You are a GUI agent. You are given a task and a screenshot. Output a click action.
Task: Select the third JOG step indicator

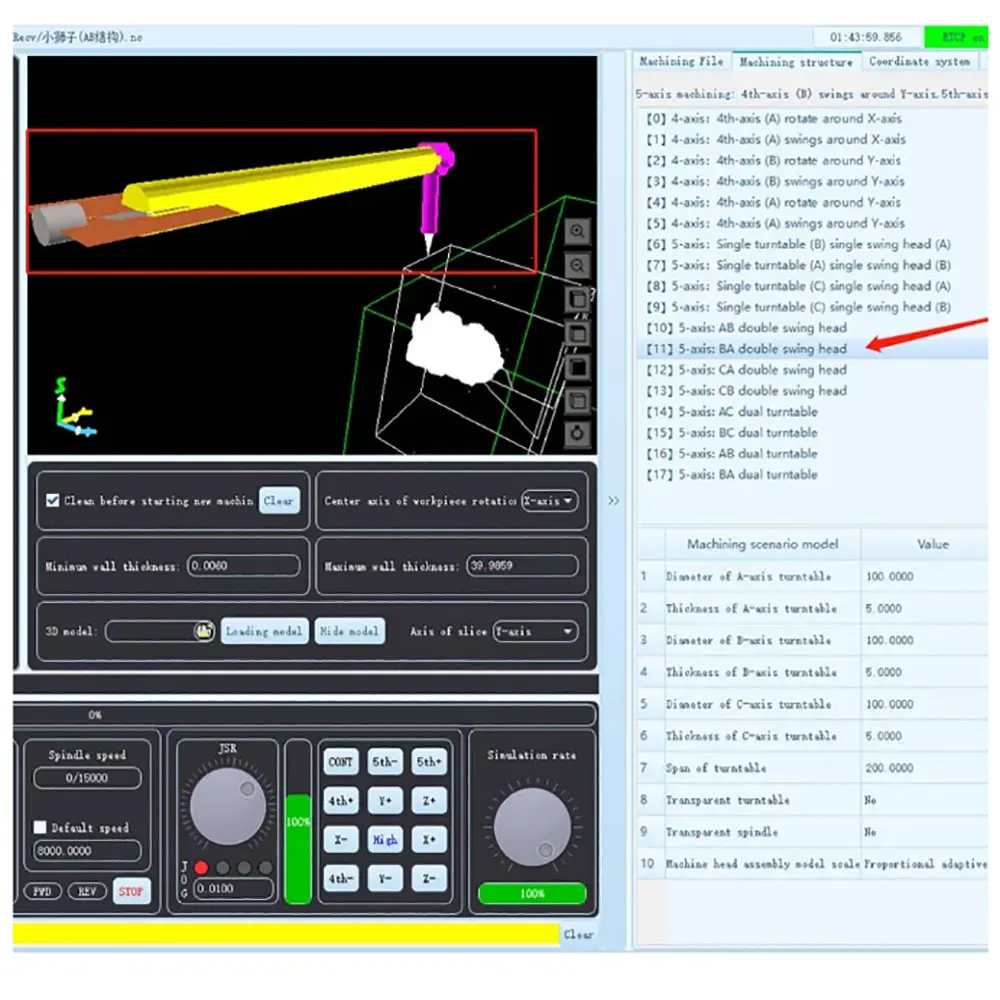[x=244, y=867]
